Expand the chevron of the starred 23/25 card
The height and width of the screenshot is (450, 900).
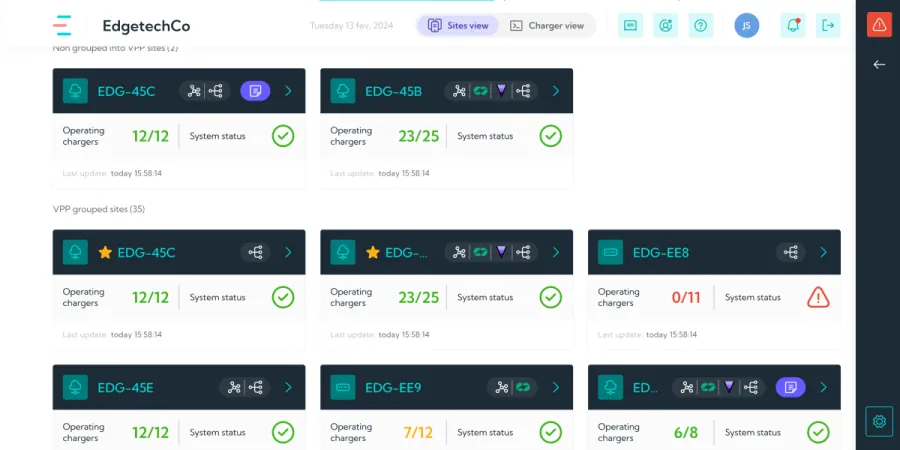[x=556, y=252]
